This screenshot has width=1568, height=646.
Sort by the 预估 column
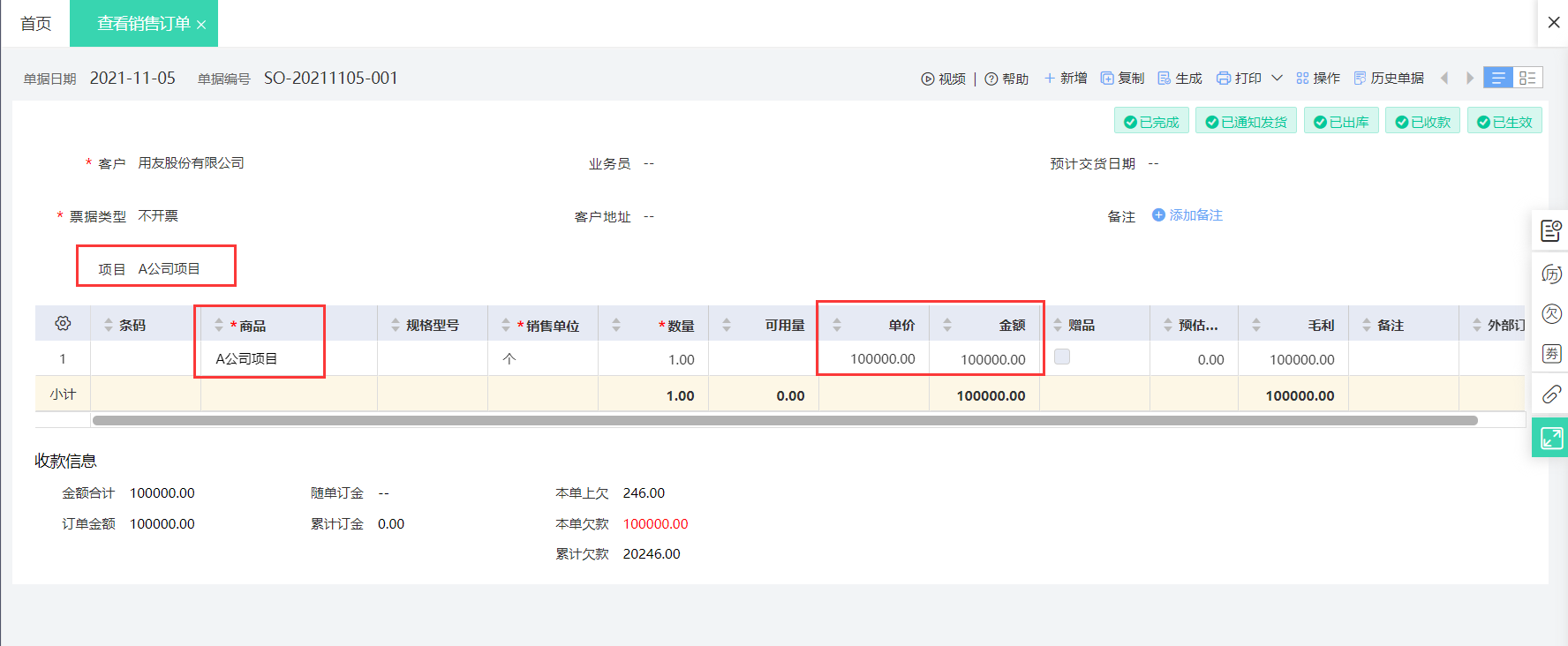[1168, 325]
